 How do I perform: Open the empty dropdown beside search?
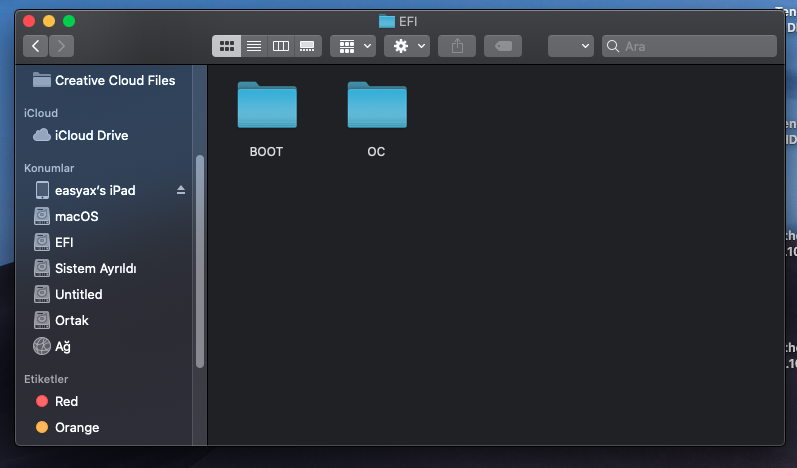tap(571, 46)
